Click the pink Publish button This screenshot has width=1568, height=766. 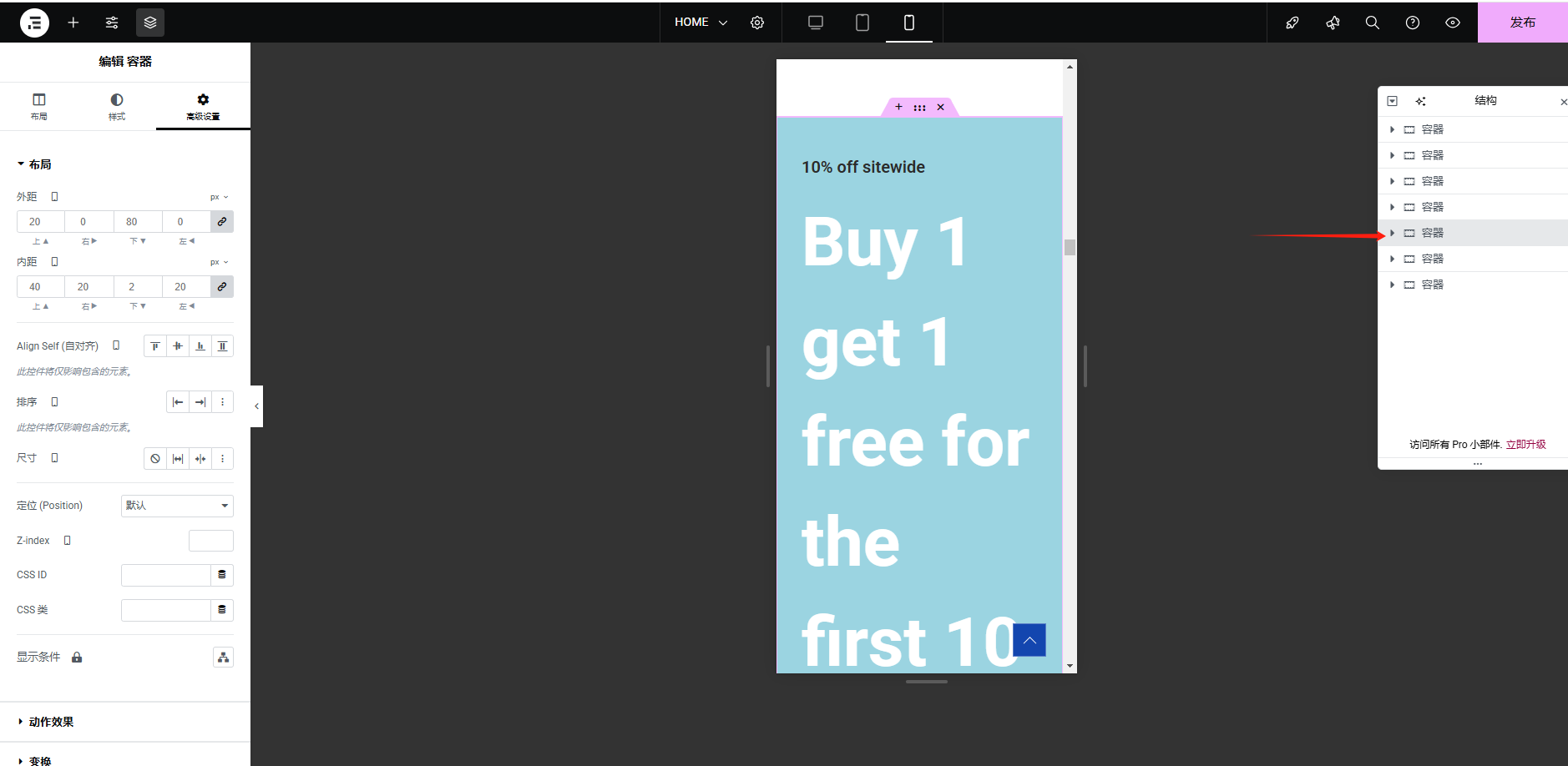tap(1522, 23)
